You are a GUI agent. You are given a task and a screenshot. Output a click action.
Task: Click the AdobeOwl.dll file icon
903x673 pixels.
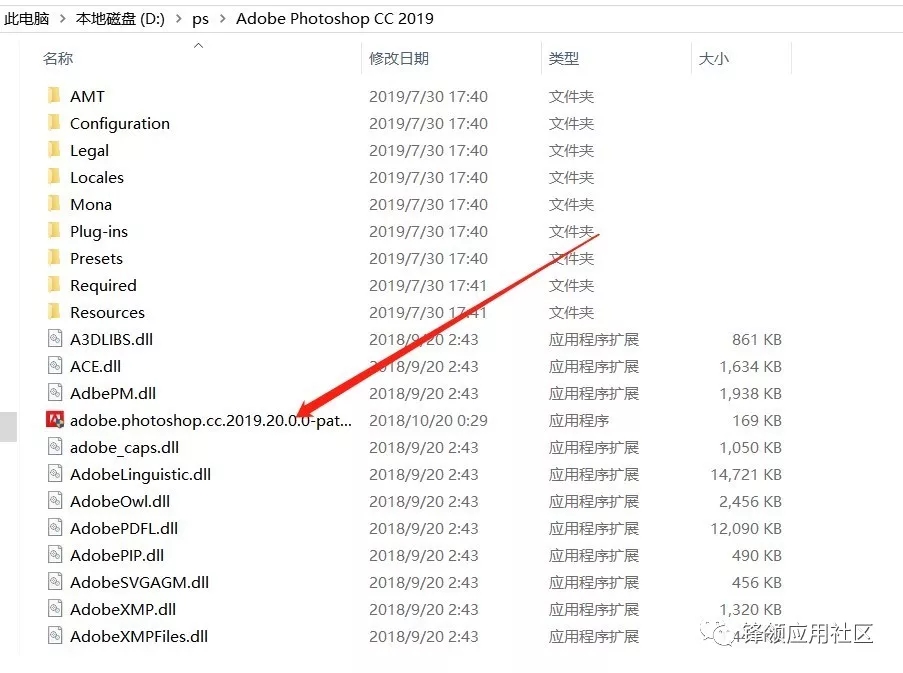[55, 501]
